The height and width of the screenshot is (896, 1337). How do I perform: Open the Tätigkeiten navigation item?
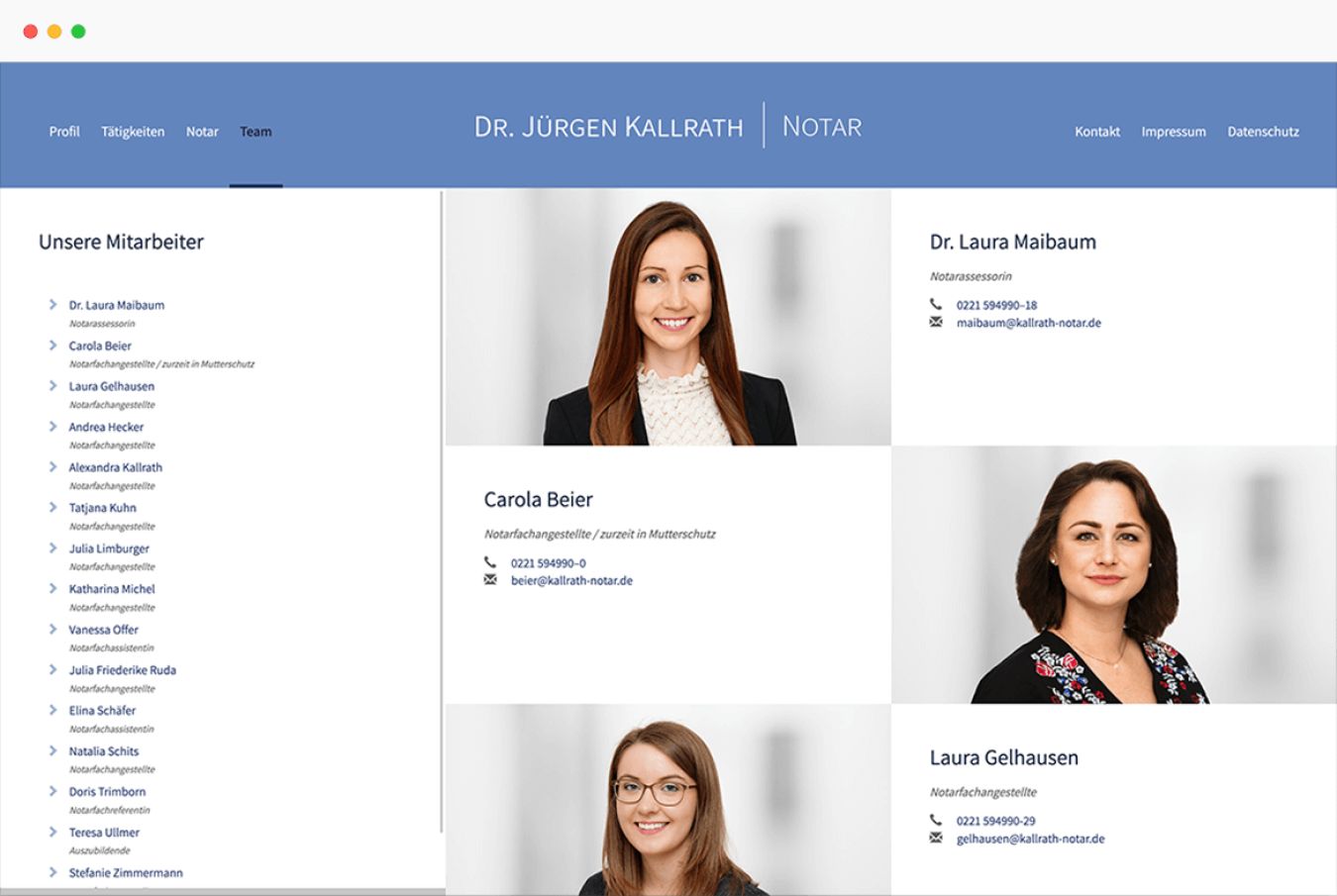click(x=133, y=132)
